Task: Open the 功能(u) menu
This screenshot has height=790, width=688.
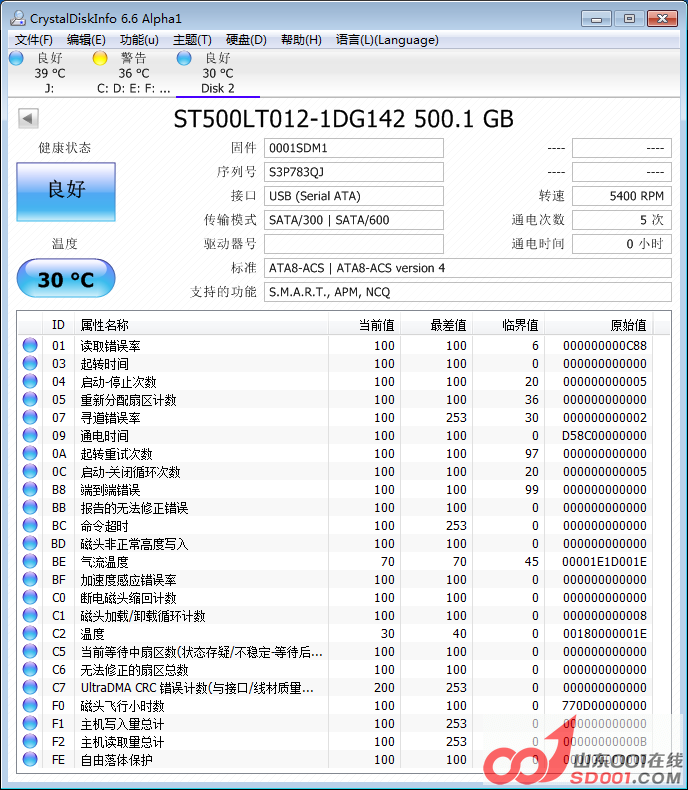Action: (139, 40)
